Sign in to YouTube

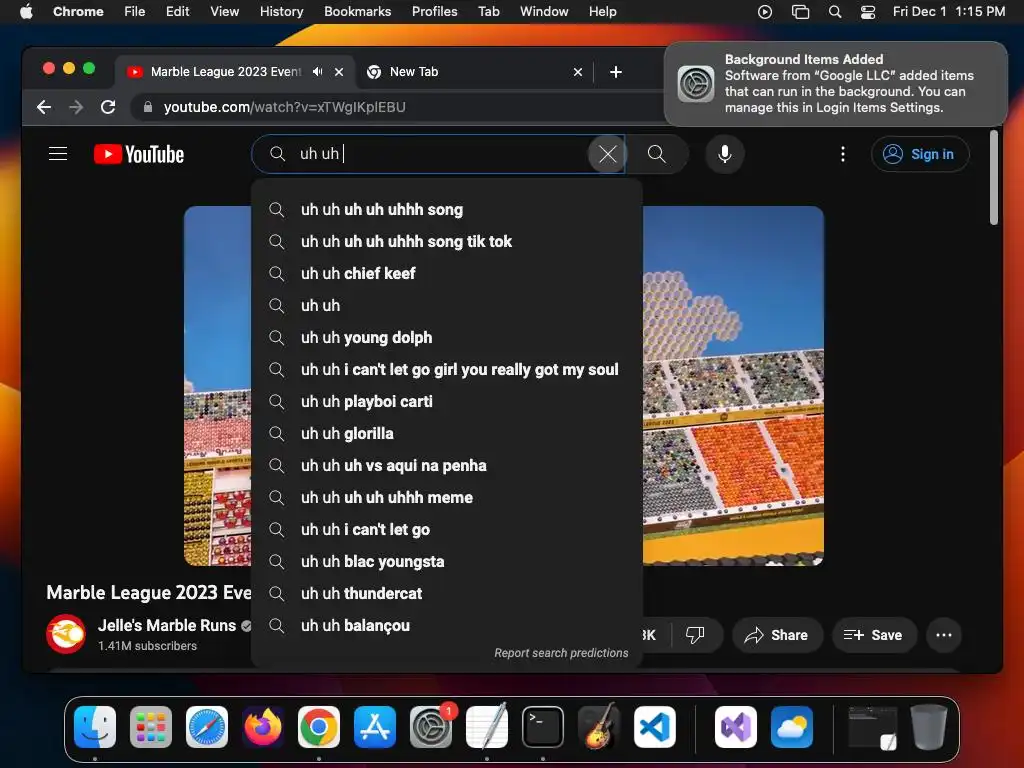point(920,154)
